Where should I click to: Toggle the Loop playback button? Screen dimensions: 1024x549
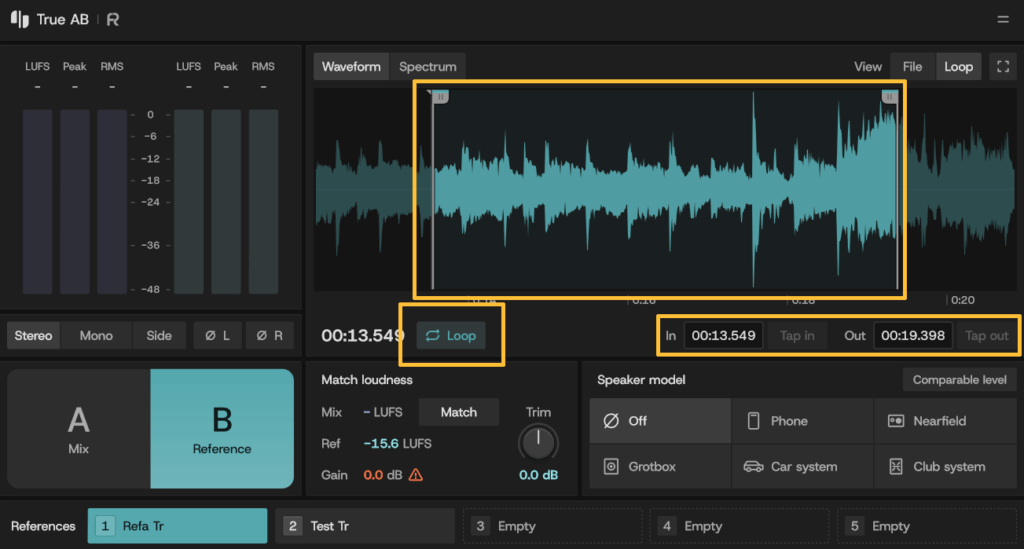coord(451,336)
